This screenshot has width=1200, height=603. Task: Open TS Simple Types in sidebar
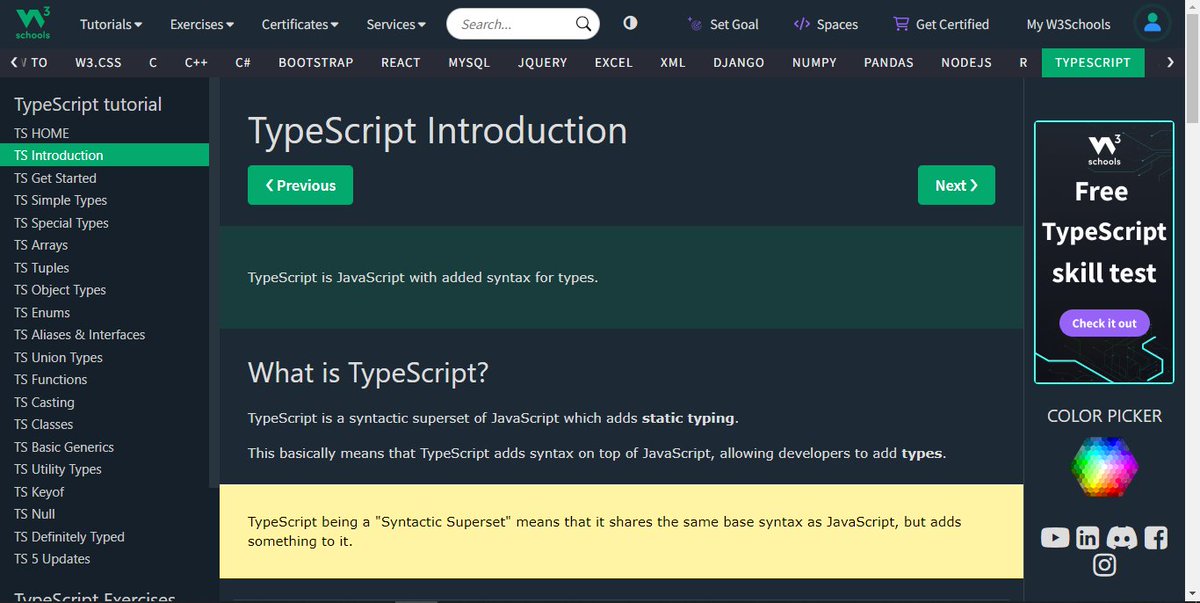104,200
